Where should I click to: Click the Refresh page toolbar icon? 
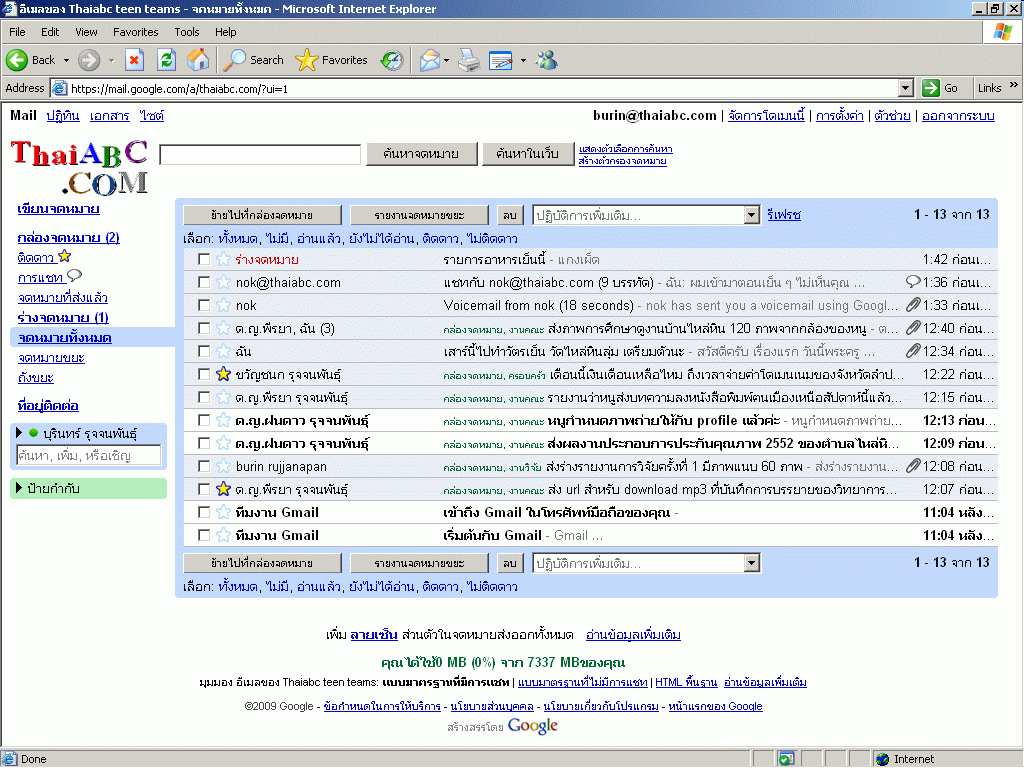[166, 60]
